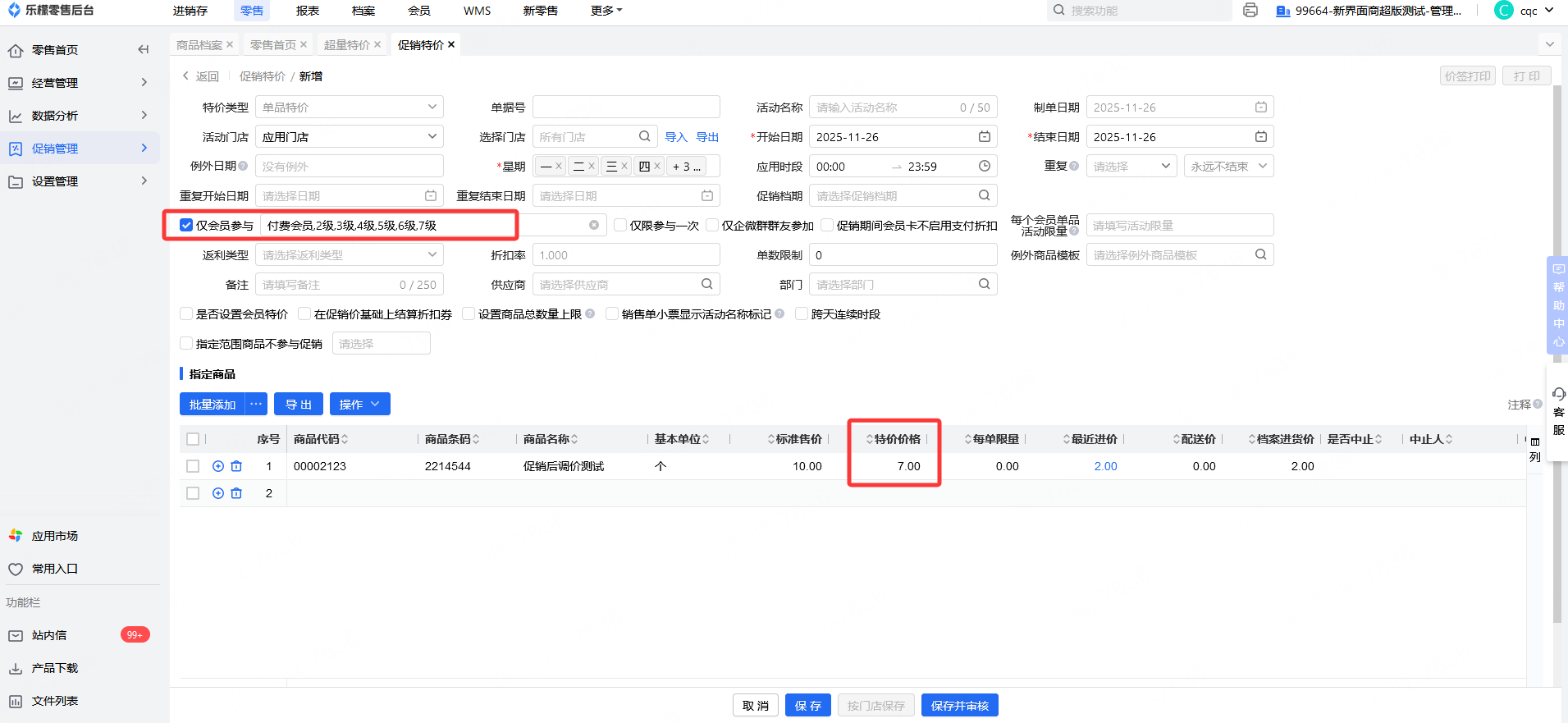The image size is (1568, 723).
Task: Uncheck the 仅会员参与 checkbox
Action: point(186,226)
